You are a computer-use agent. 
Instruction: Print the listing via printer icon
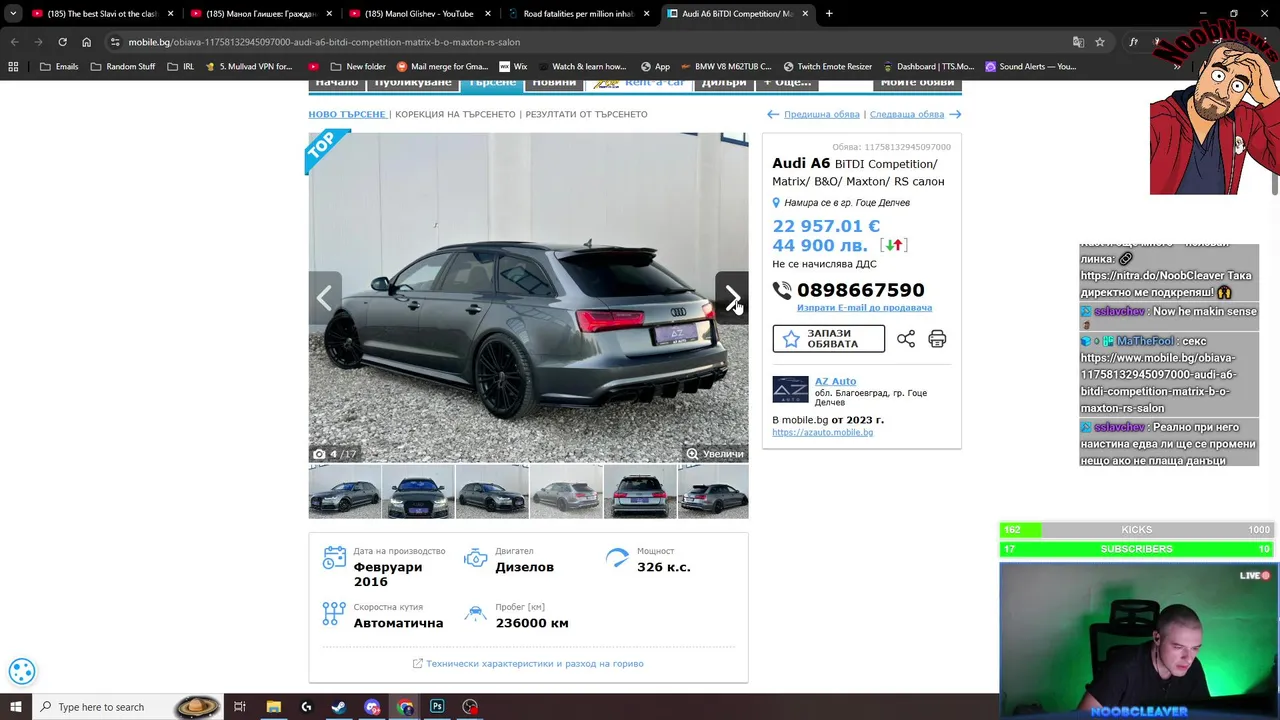(937, 339)
